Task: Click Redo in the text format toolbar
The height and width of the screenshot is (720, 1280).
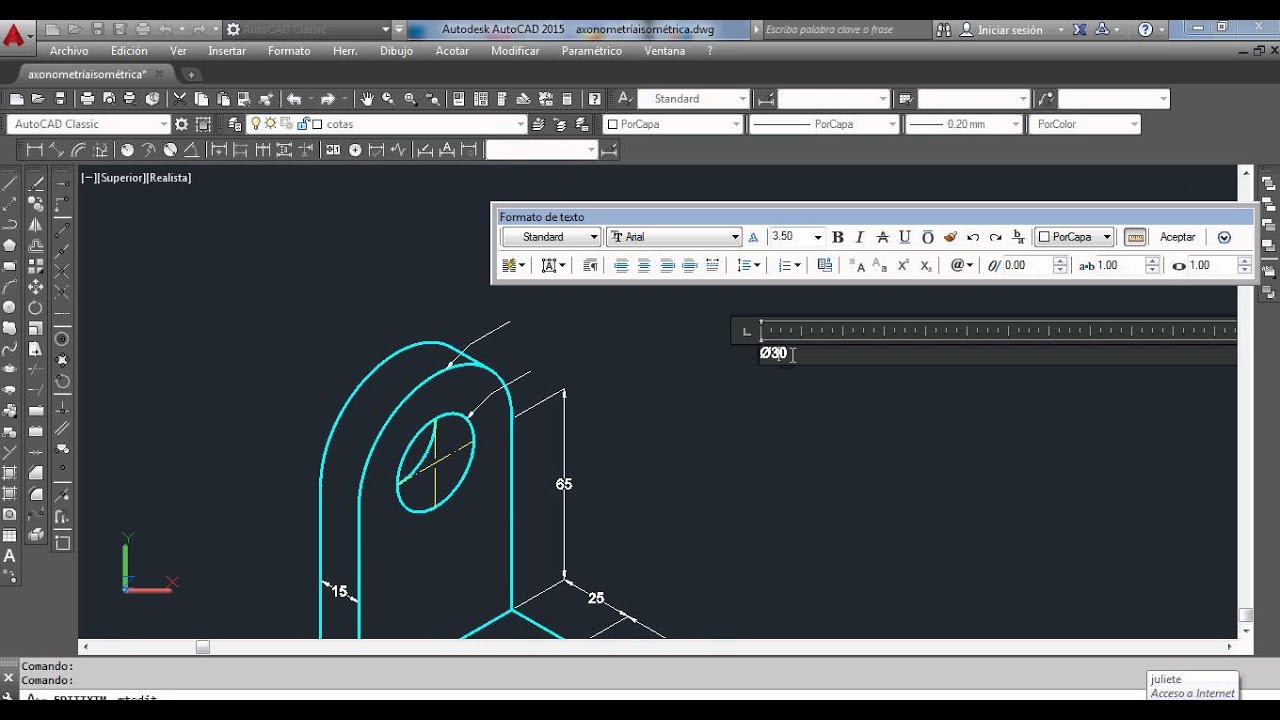Action: (x=995, y=237)
